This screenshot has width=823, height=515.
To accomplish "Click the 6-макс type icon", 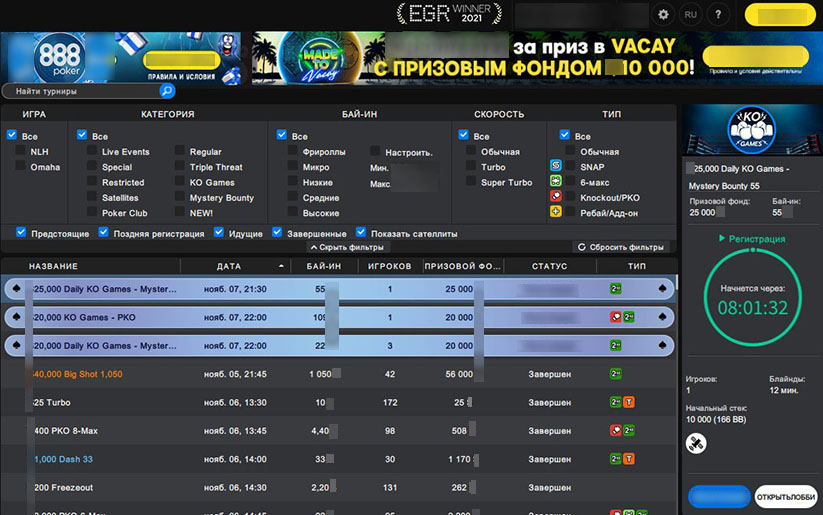I will 555,181.
